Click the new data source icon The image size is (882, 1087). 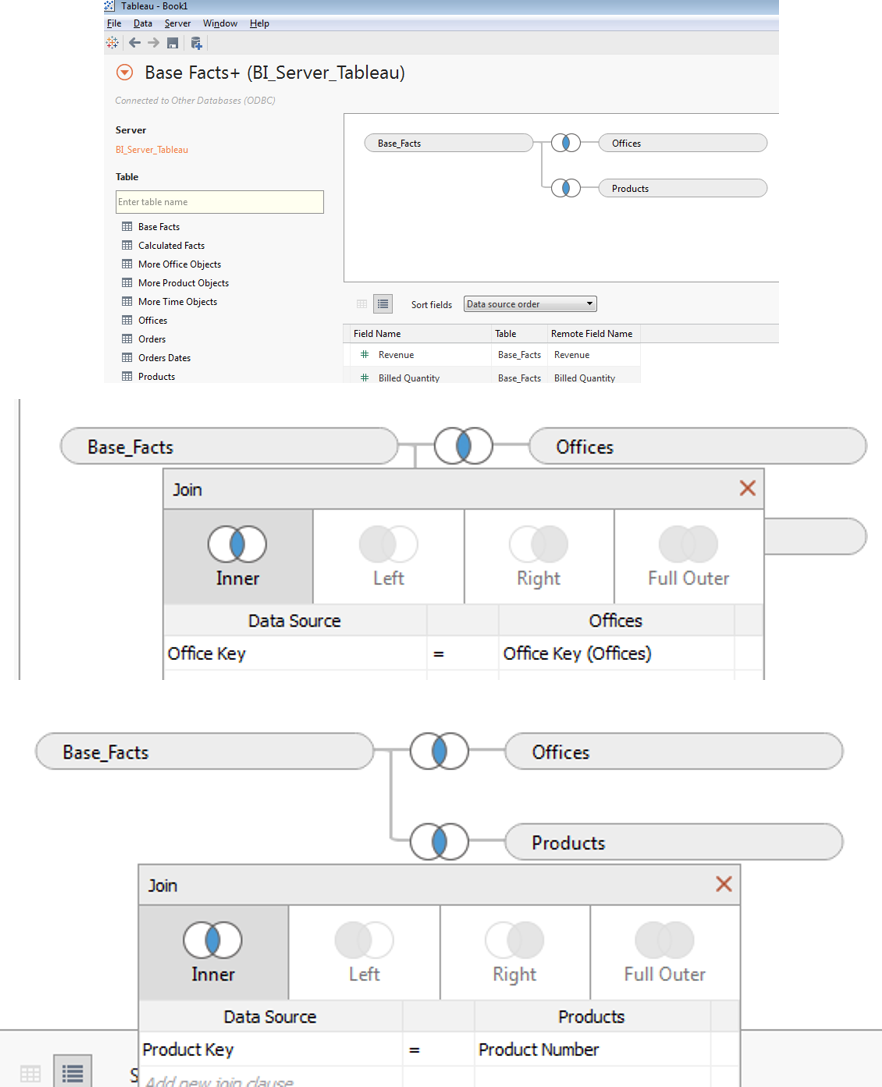pyautogui.click(x=196, y=43)
